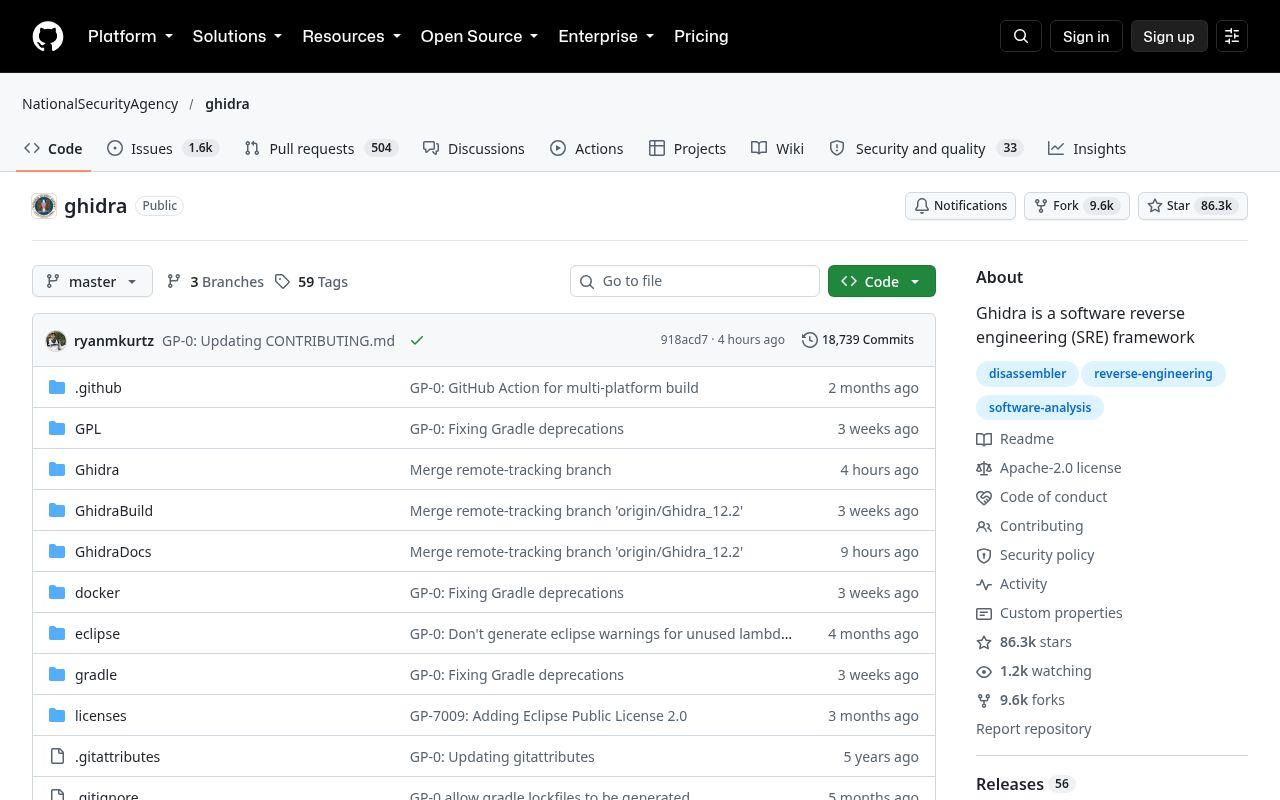The image size is (1280, 800).
Task: Open the master branch selector
Action: click(x=92, y=281)
